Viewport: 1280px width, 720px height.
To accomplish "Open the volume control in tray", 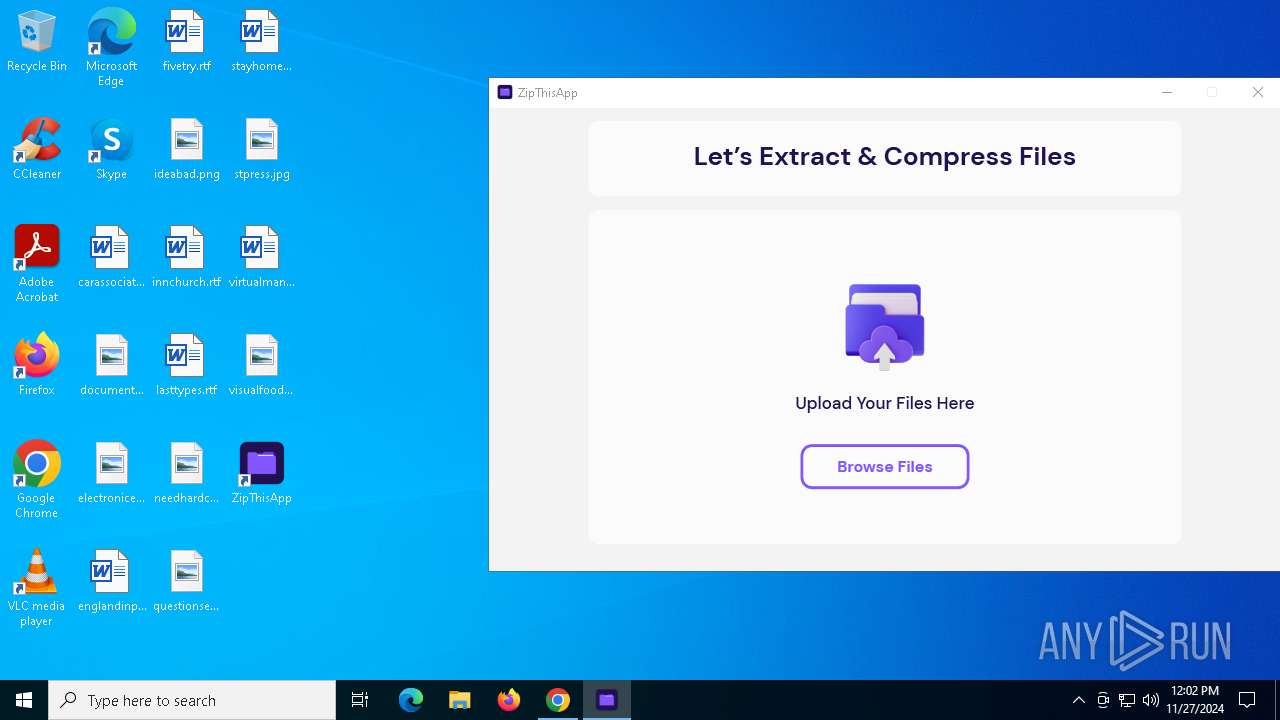I will [x=1151, y=700].
